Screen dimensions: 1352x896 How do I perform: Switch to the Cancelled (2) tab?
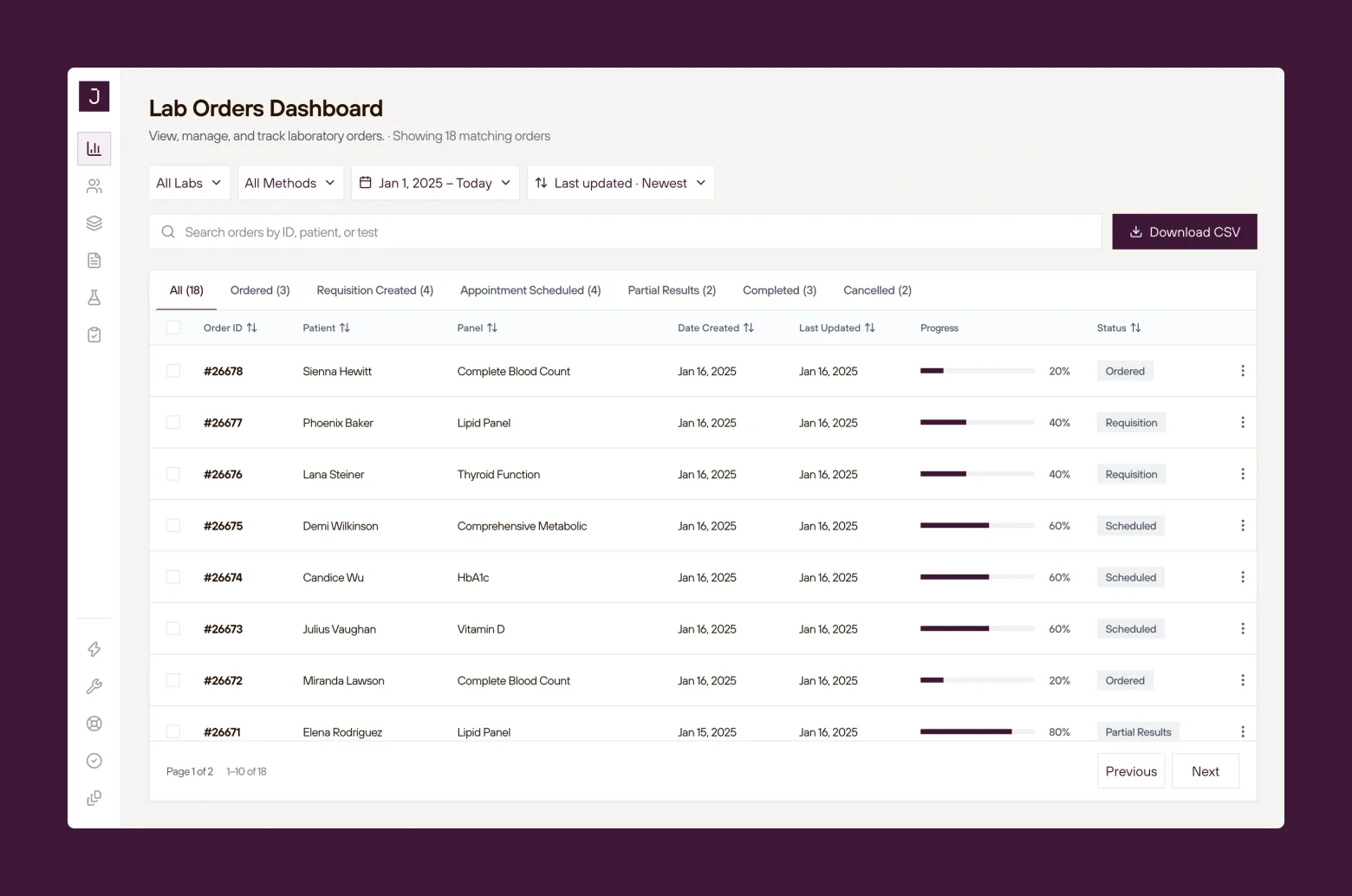tap(877, 290)
